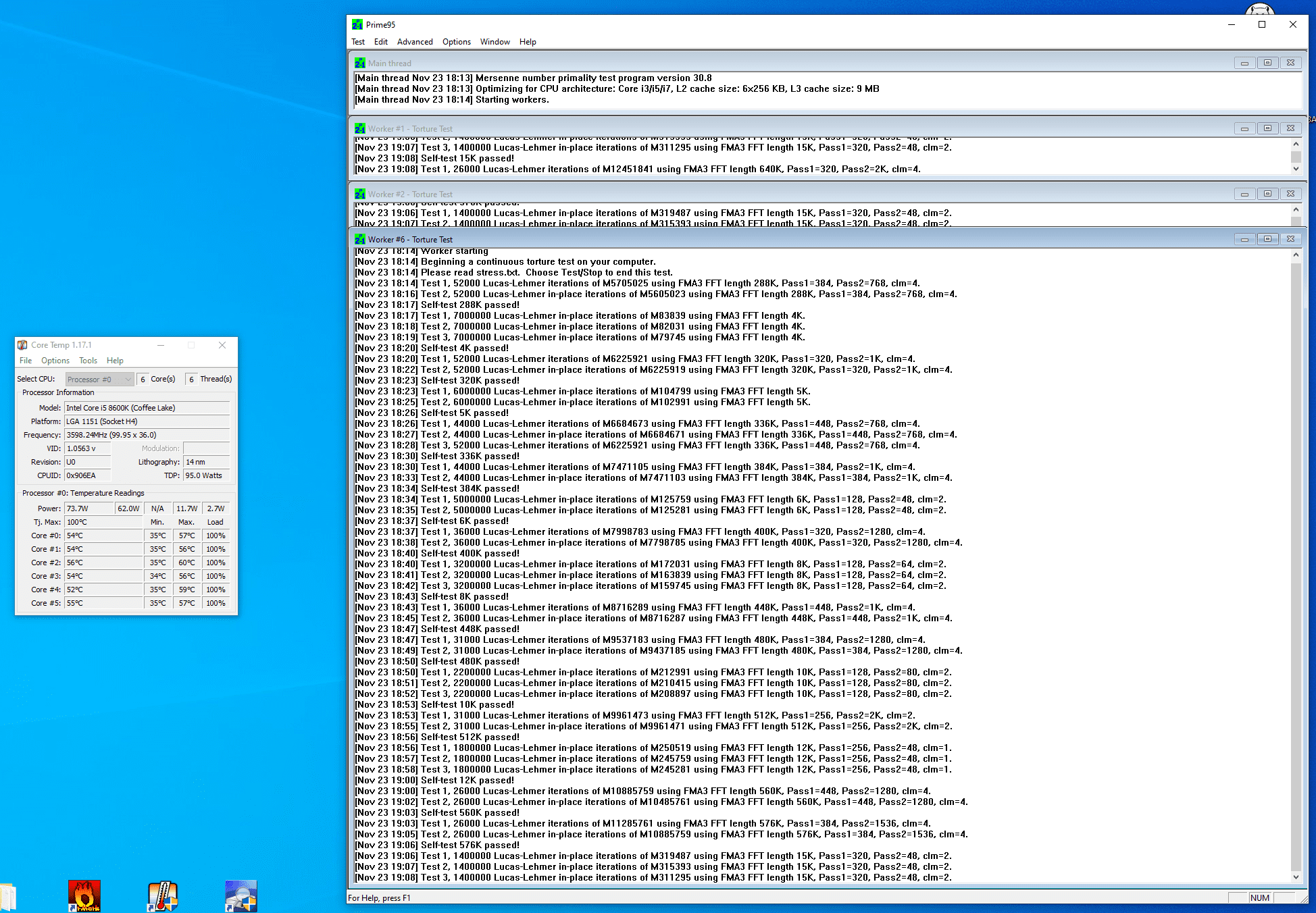This screenshot has width=1316, height=913.
Task: Minimize the Main thread sub-window
Action: 1244,63
